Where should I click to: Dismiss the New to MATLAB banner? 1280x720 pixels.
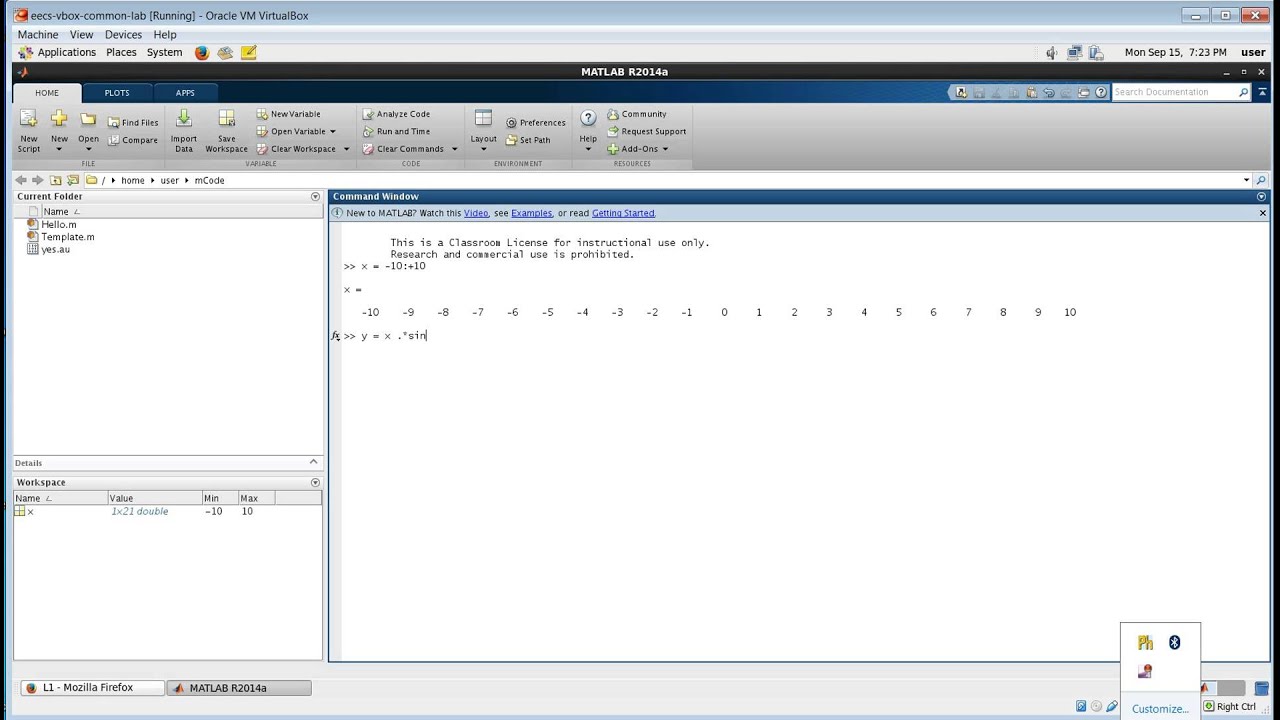pos(1262,213)
